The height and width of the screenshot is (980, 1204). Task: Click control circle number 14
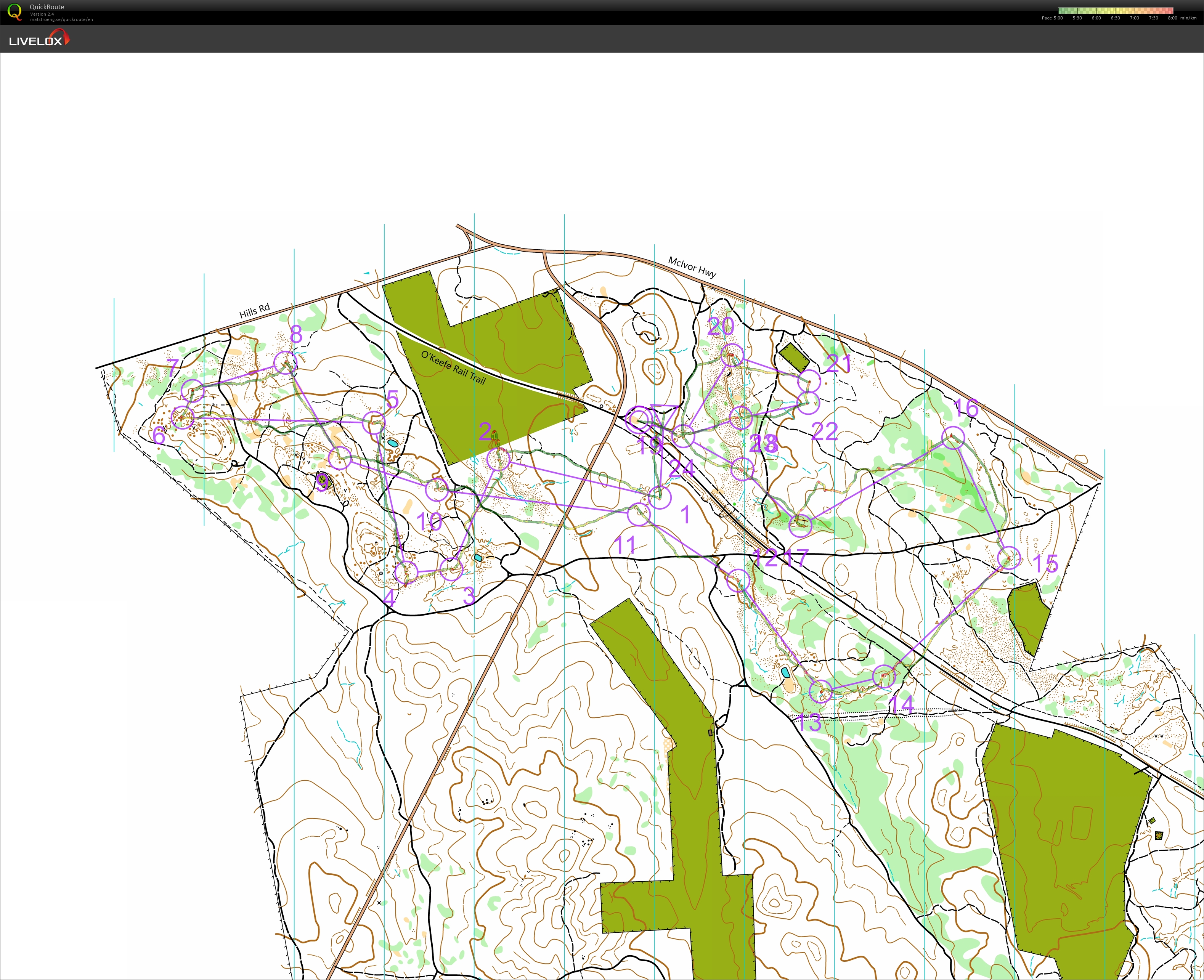[884, 676]
